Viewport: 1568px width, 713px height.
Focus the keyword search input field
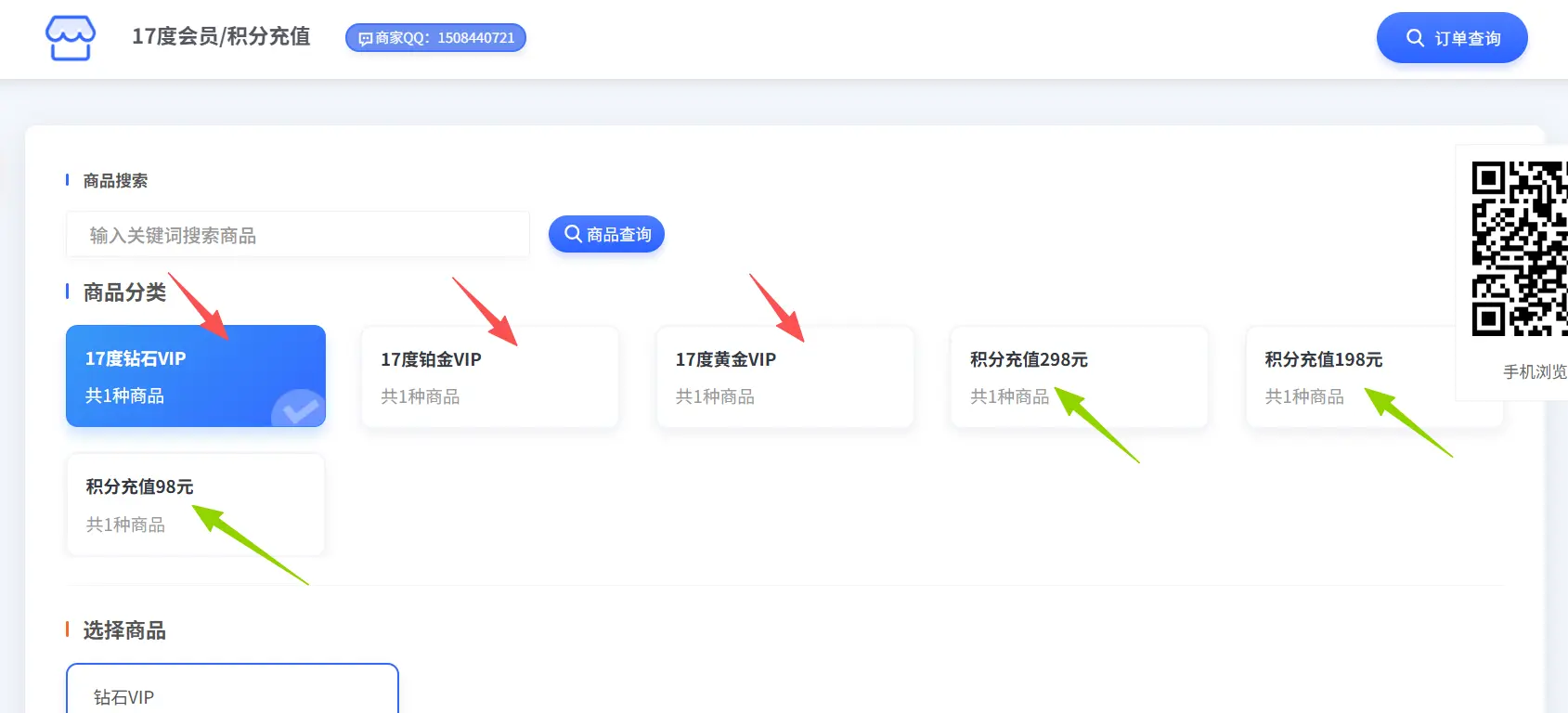pyautogui.click(x=297, y=235)
